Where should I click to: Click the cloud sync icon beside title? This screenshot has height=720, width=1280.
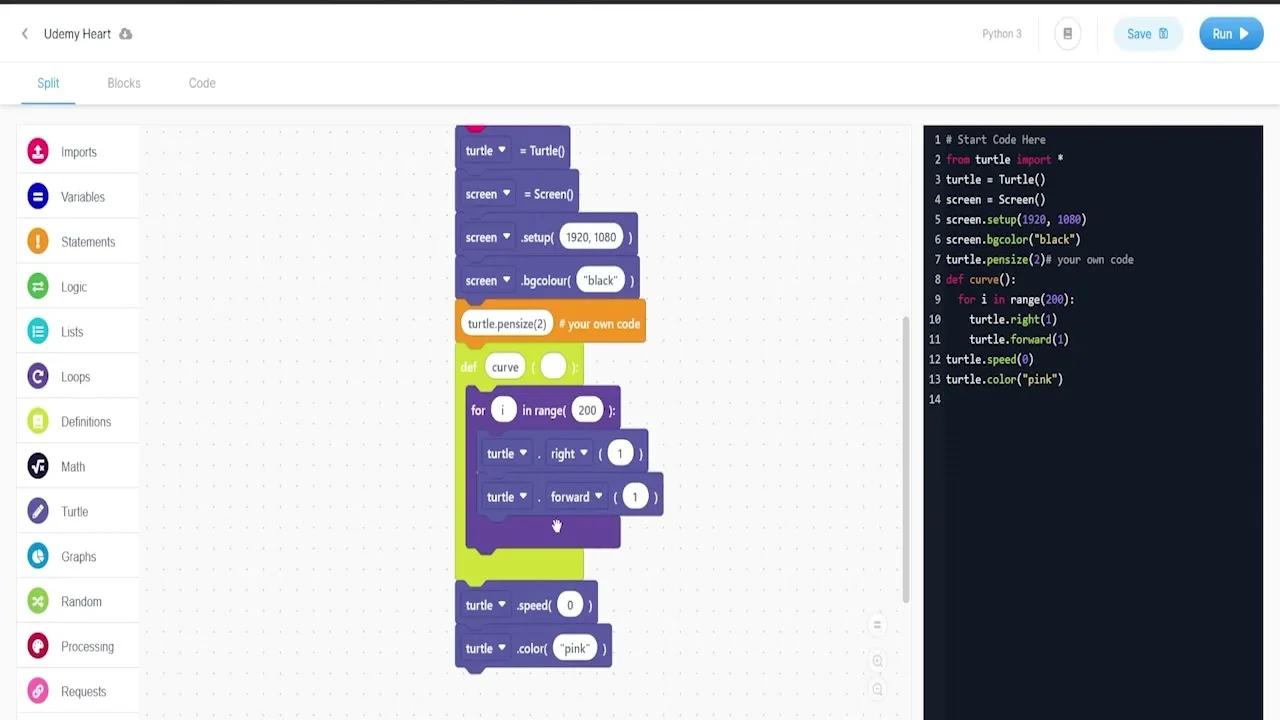click(x=126, y=34)
